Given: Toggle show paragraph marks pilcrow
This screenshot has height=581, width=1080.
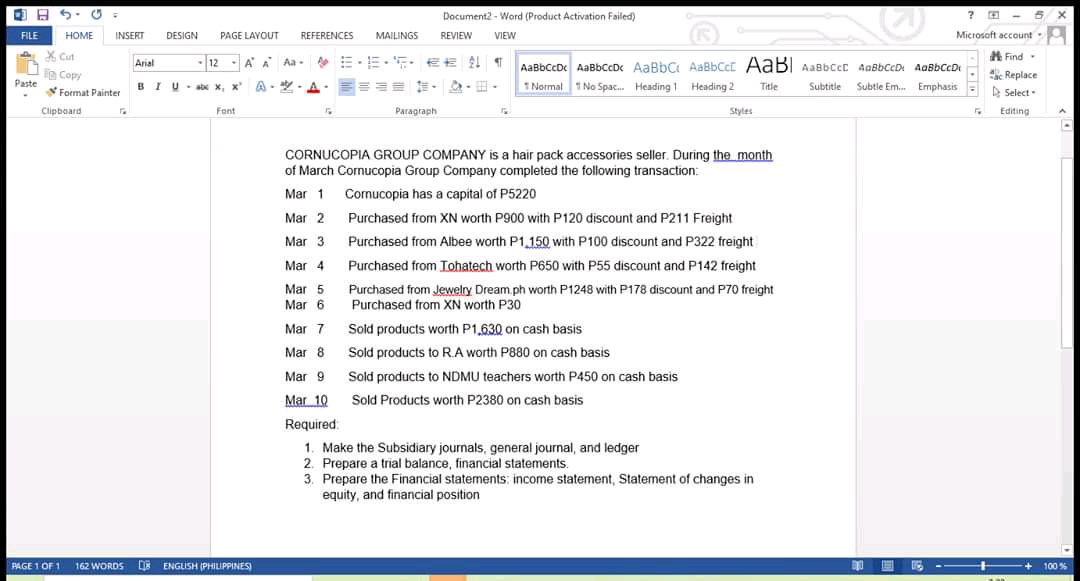Looking at the screenshot, I should (497, 63).
